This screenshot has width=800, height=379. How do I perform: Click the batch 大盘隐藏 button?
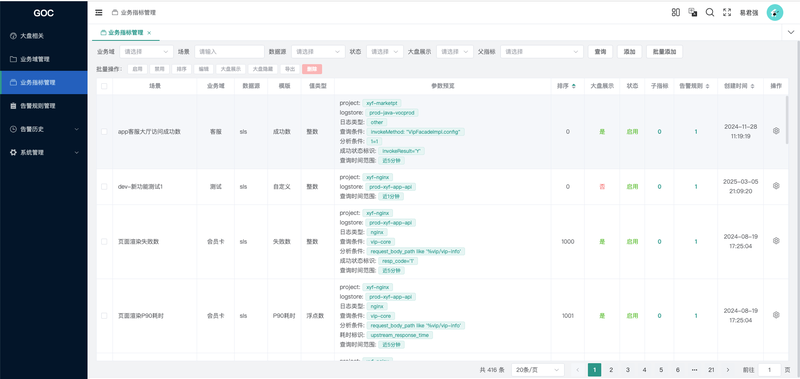tap(263, 69)
